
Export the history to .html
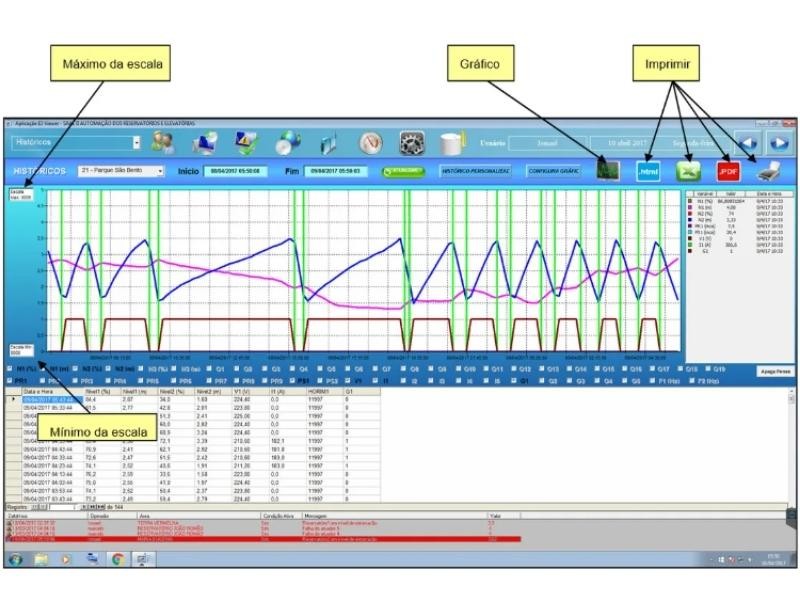click(x=649, y=171)
